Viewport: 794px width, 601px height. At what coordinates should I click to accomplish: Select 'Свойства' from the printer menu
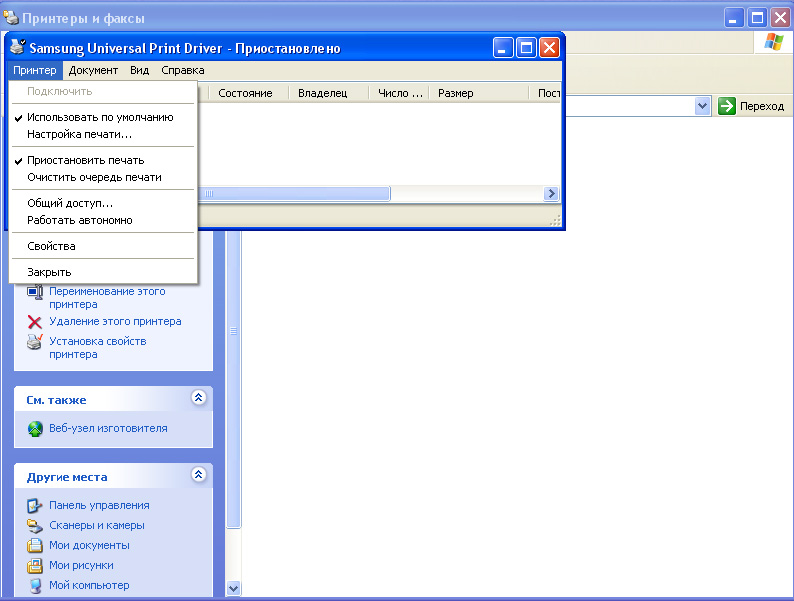pyautogui.click(x=51, y=246)
